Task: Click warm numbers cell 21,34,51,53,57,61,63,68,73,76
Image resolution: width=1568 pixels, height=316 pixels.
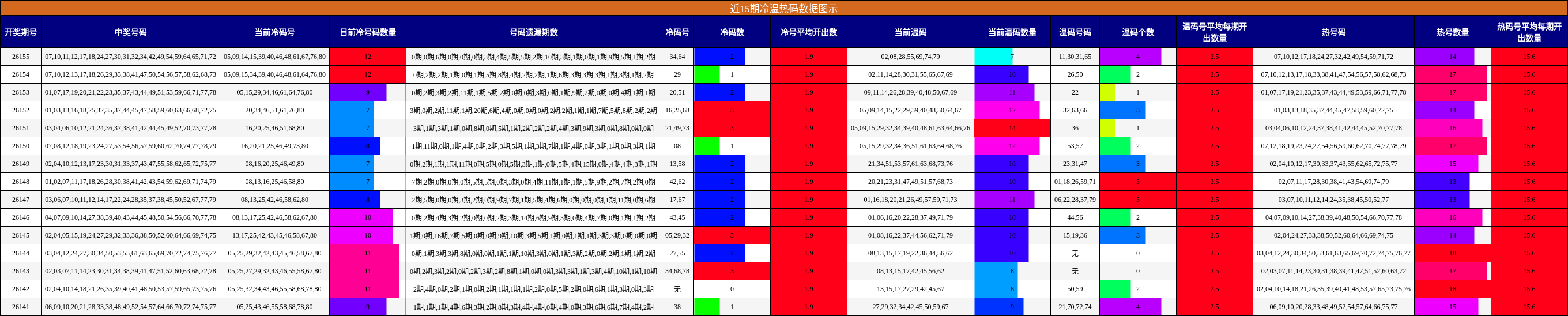Action: [x=910, y=164]
